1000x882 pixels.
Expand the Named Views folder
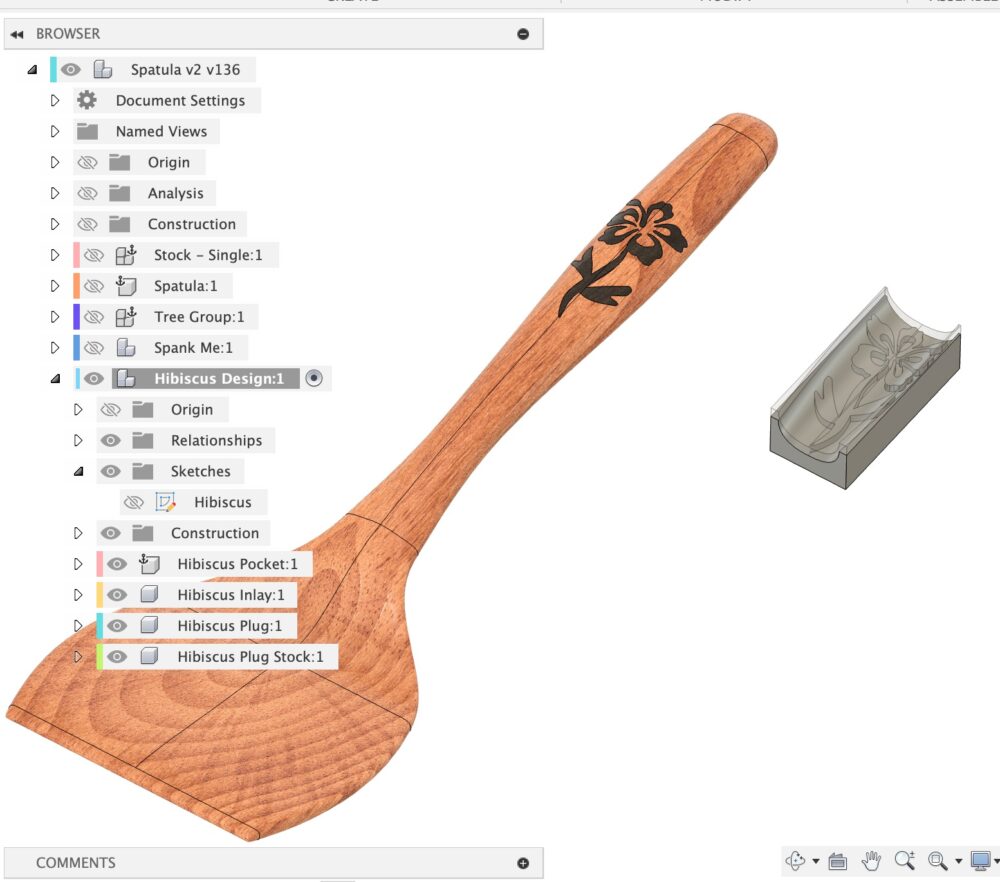pos(55,131)
